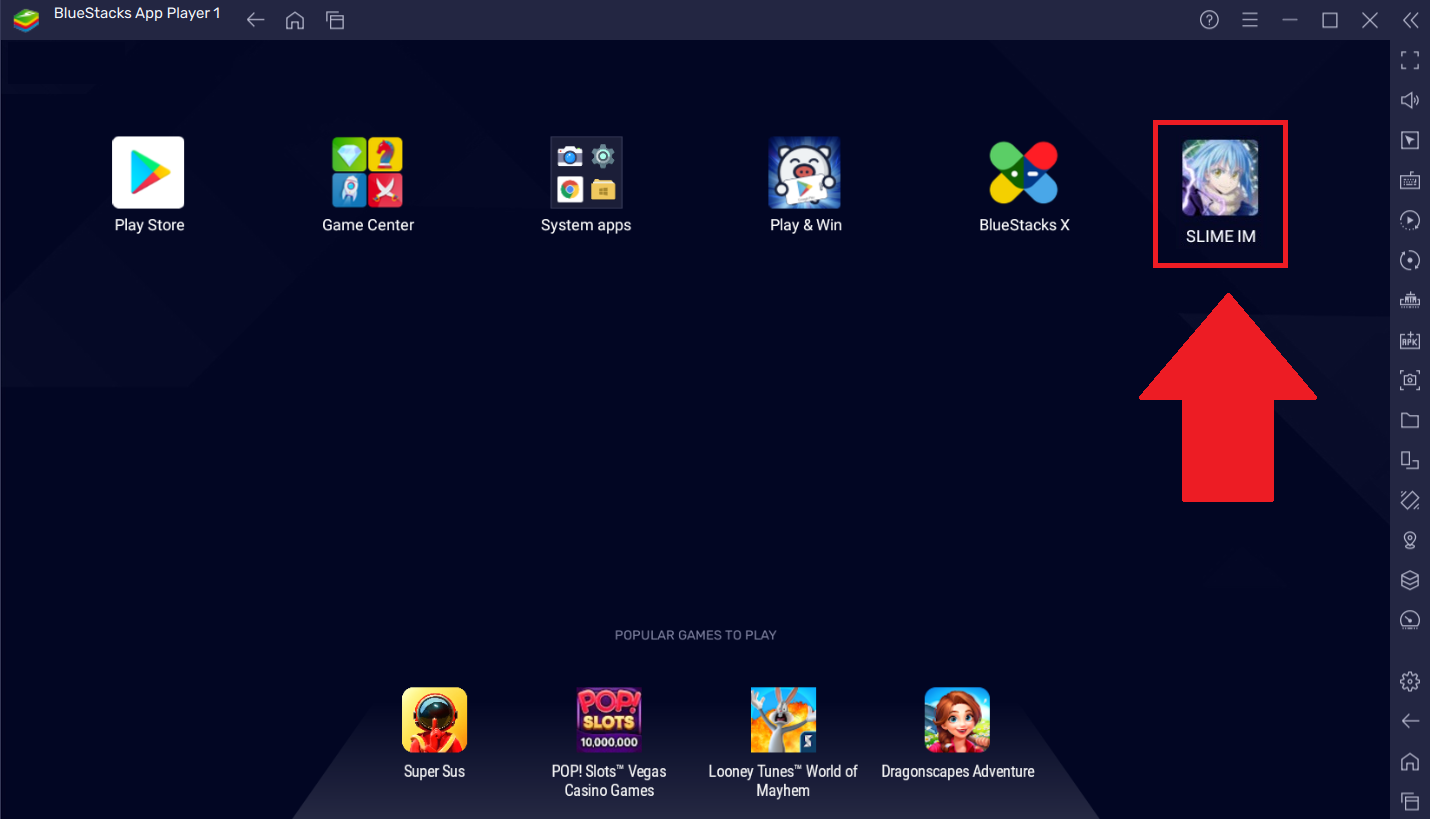Open the set location pin icon
Image resolution: width=1430 pixels, height=819 pixels.
point(1410,540)
